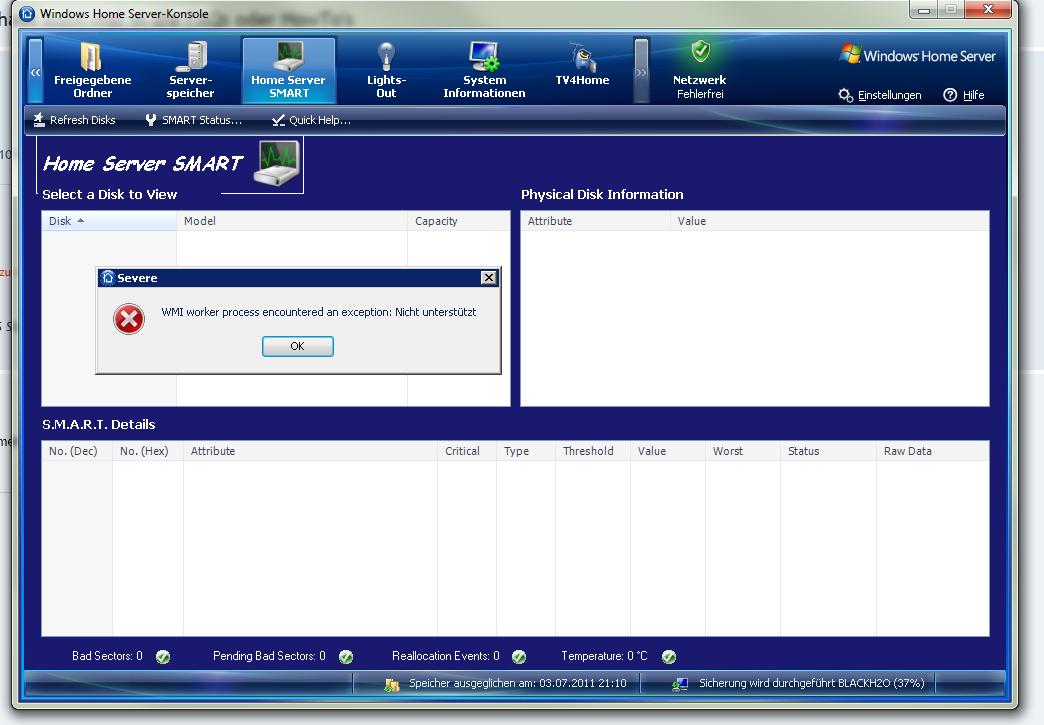This screenshot has height=725, width=1044.
Task: Open Quick Help…
Action: click(311, 120)
